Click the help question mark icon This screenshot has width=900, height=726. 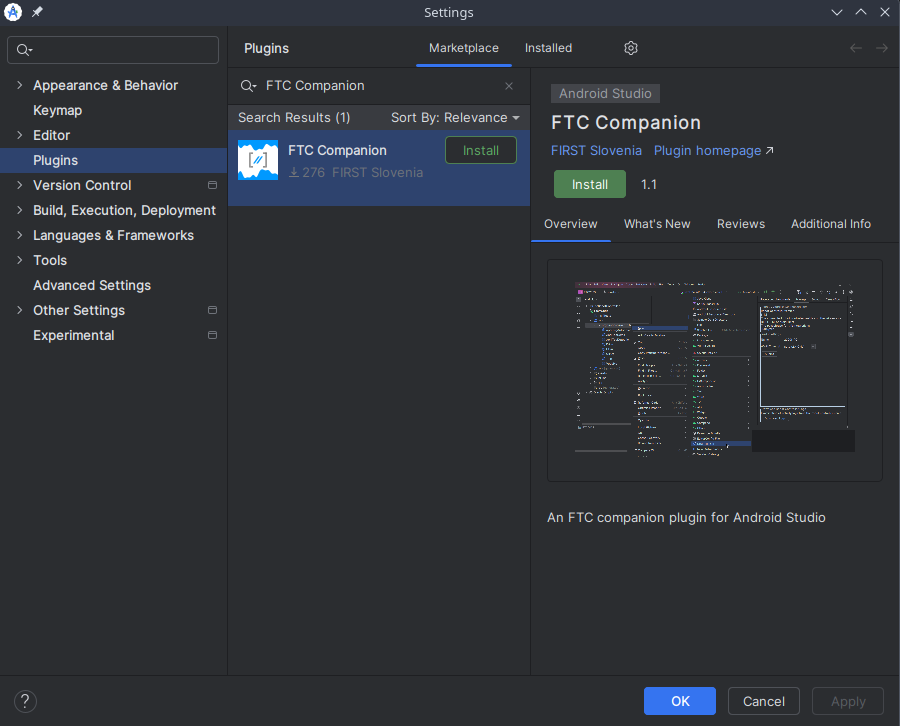[25, 701]
